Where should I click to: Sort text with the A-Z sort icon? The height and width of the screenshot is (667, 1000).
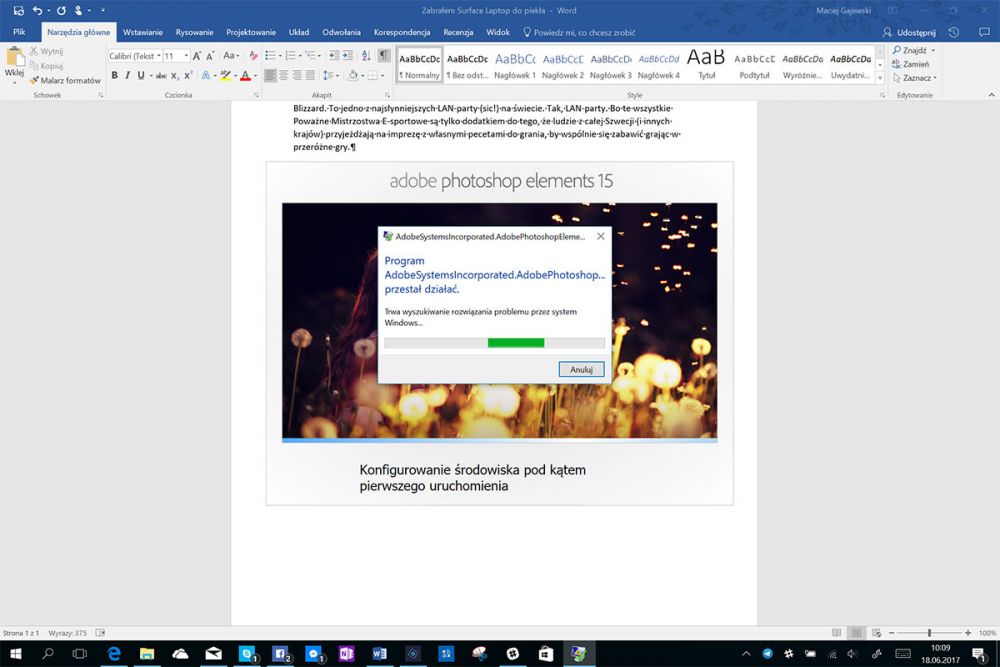click(366, 56)
